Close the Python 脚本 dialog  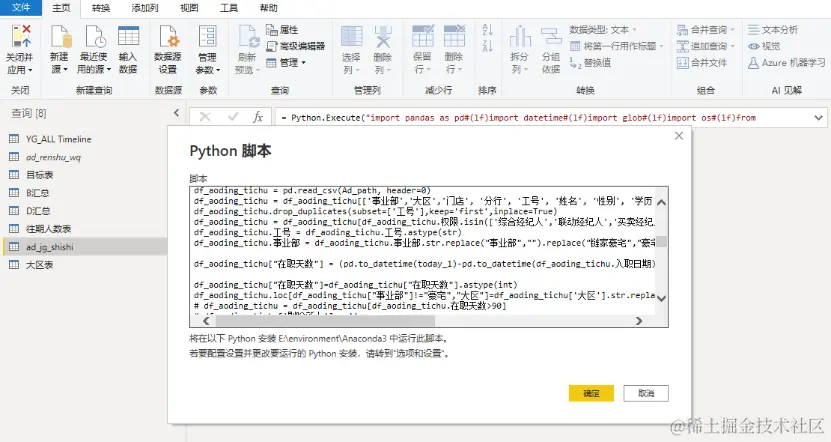point(679,136)
